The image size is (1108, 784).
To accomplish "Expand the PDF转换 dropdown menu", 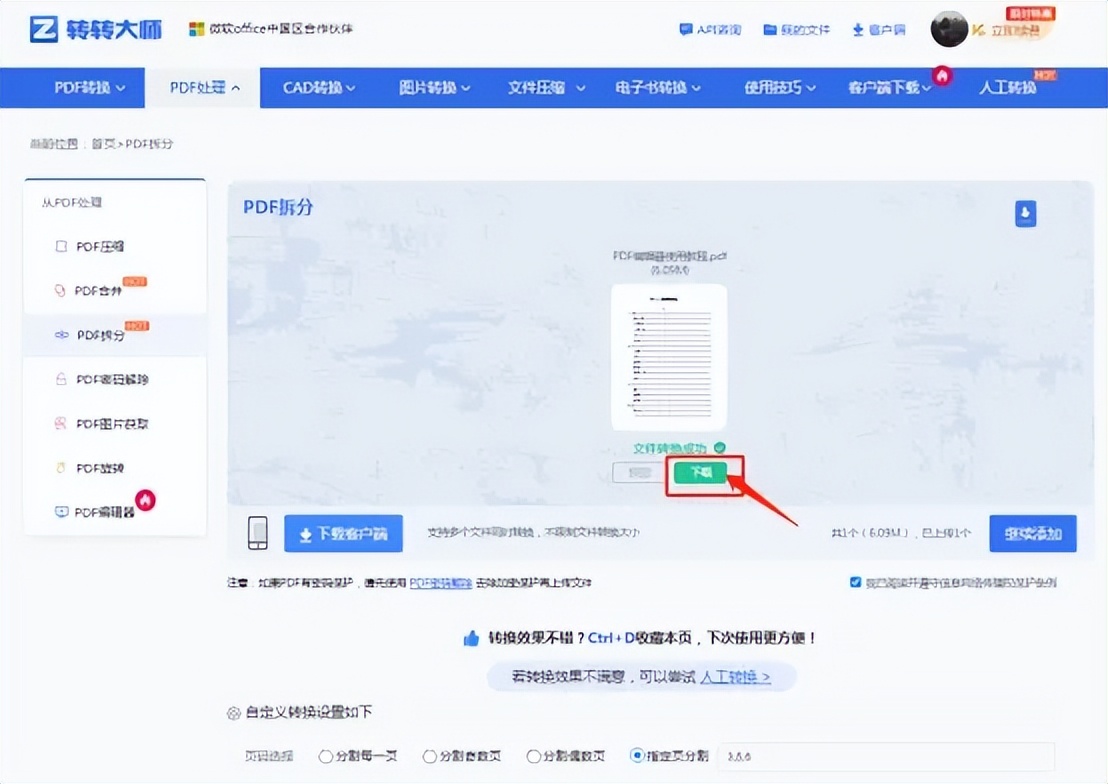I will [x=90, y=88].
